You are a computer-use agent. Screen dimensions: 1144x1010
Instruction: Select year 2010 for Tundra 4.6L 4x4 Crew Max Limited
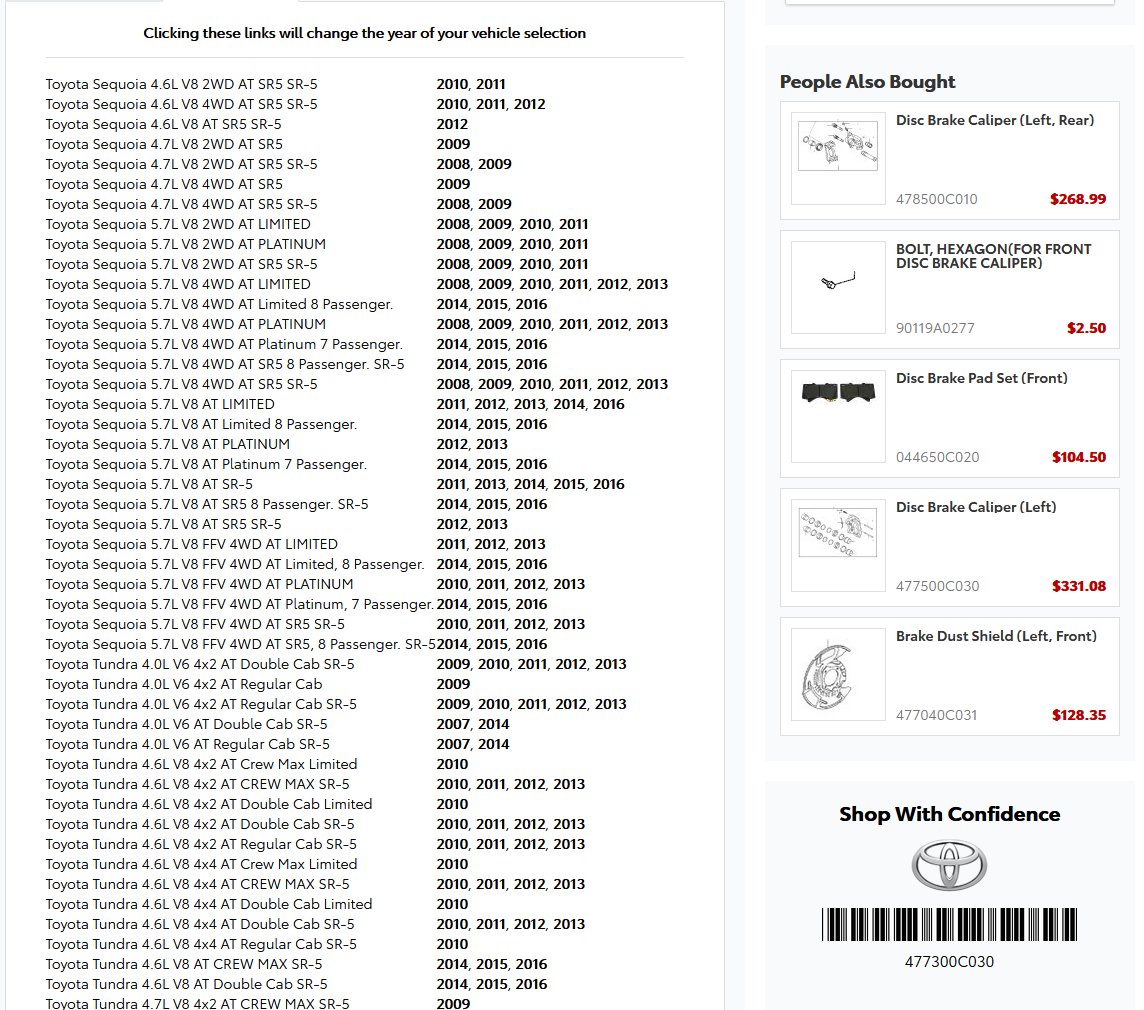pyautogui.click(x=452, y=865)
